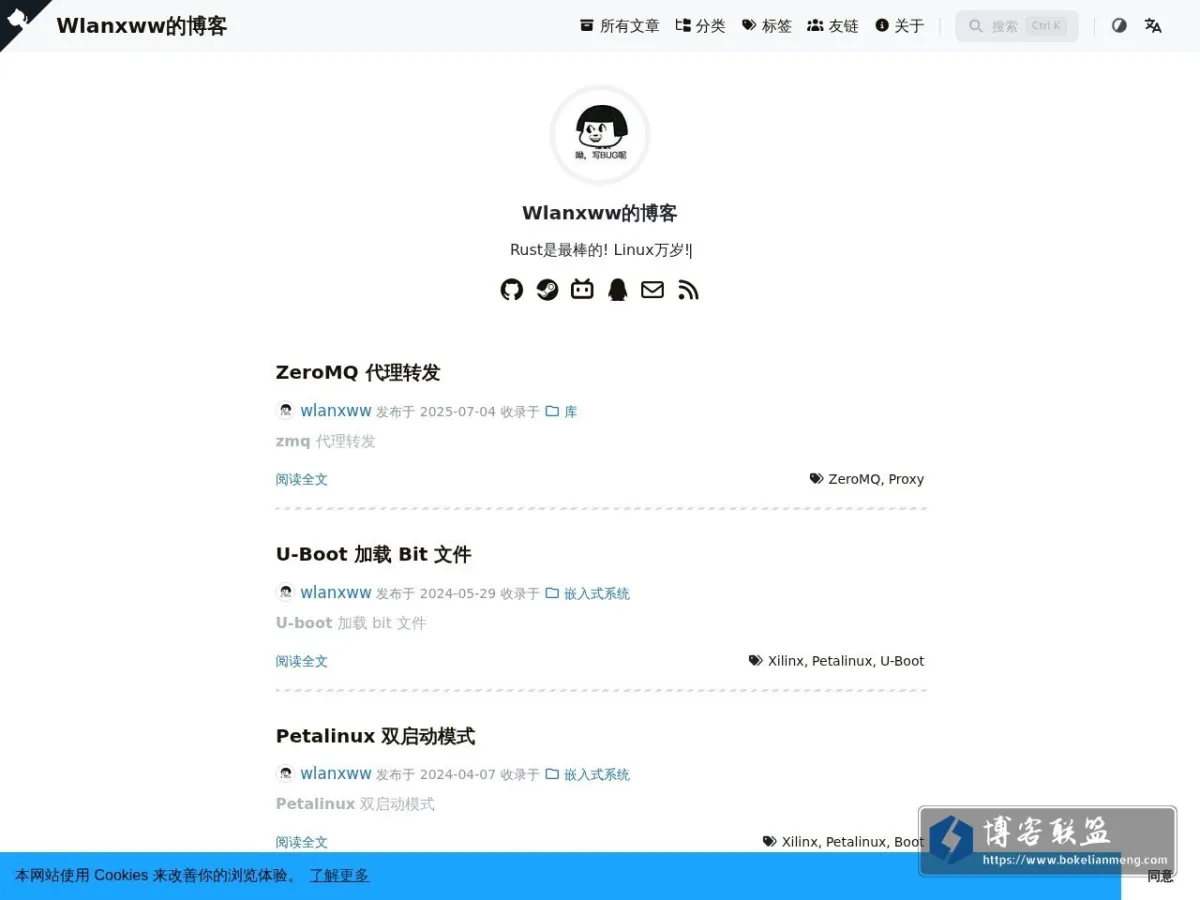This screenshot has height=900, width=1200.
Task: Open 友链 in the navigation menu
Action: (832, 26)
